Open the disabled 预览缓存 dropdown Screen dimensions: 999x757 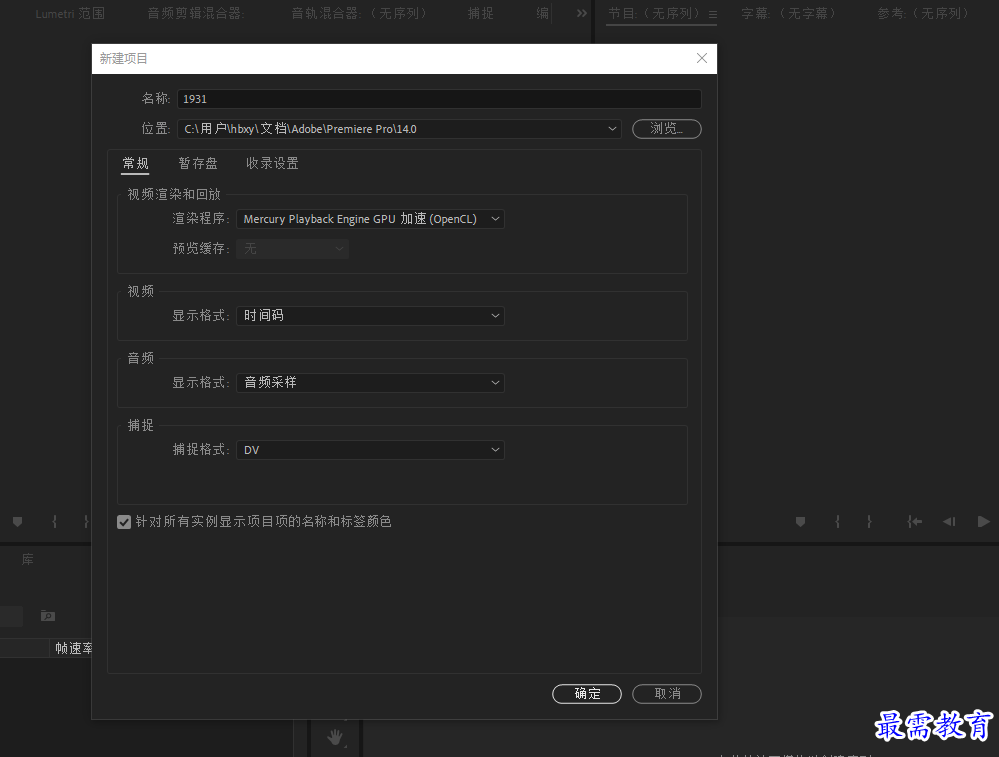pyautogui.click(x=292, y=249)
